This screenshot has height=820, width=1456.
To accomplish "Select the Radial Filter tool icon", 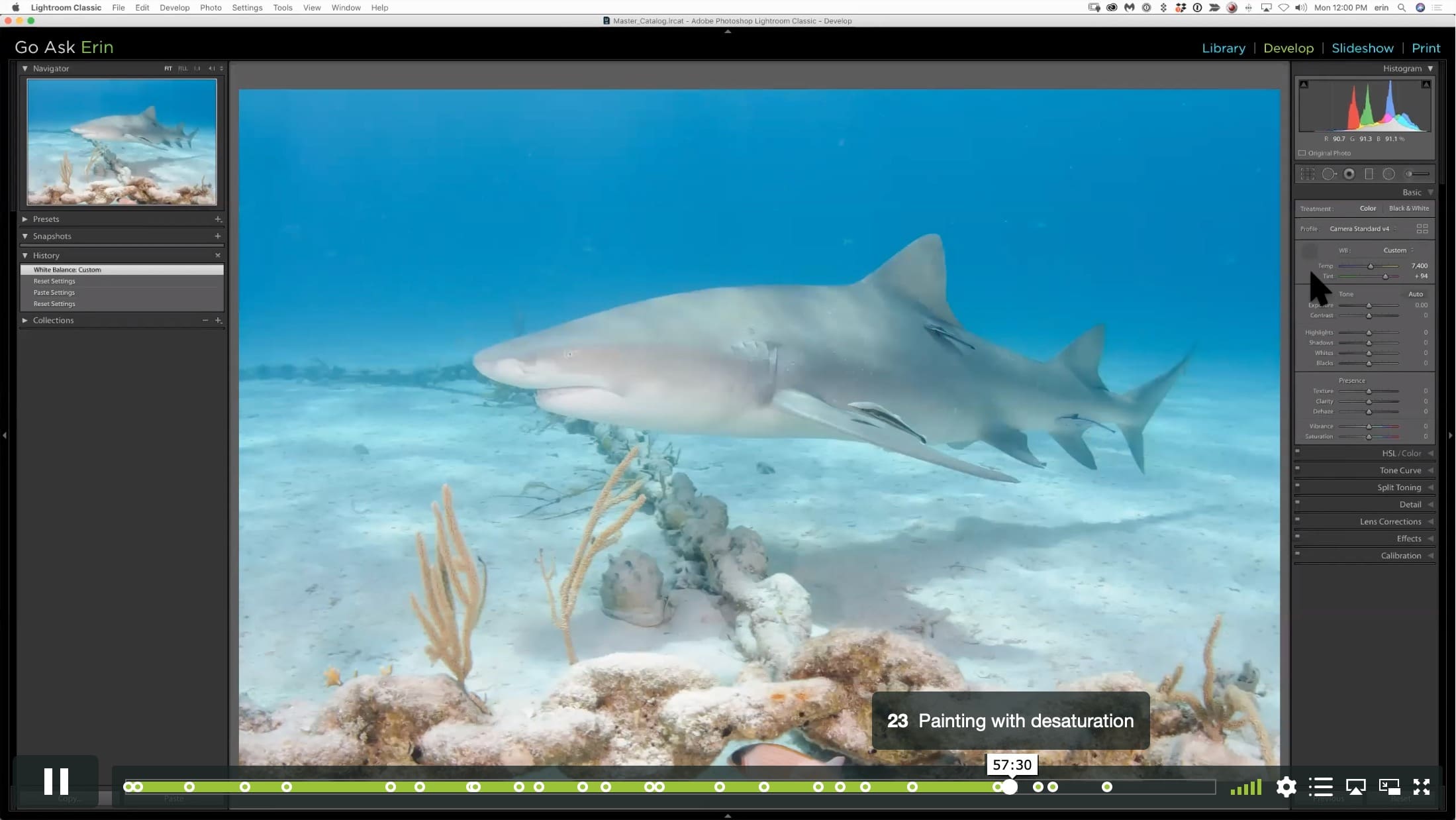I will [1388, 174].
